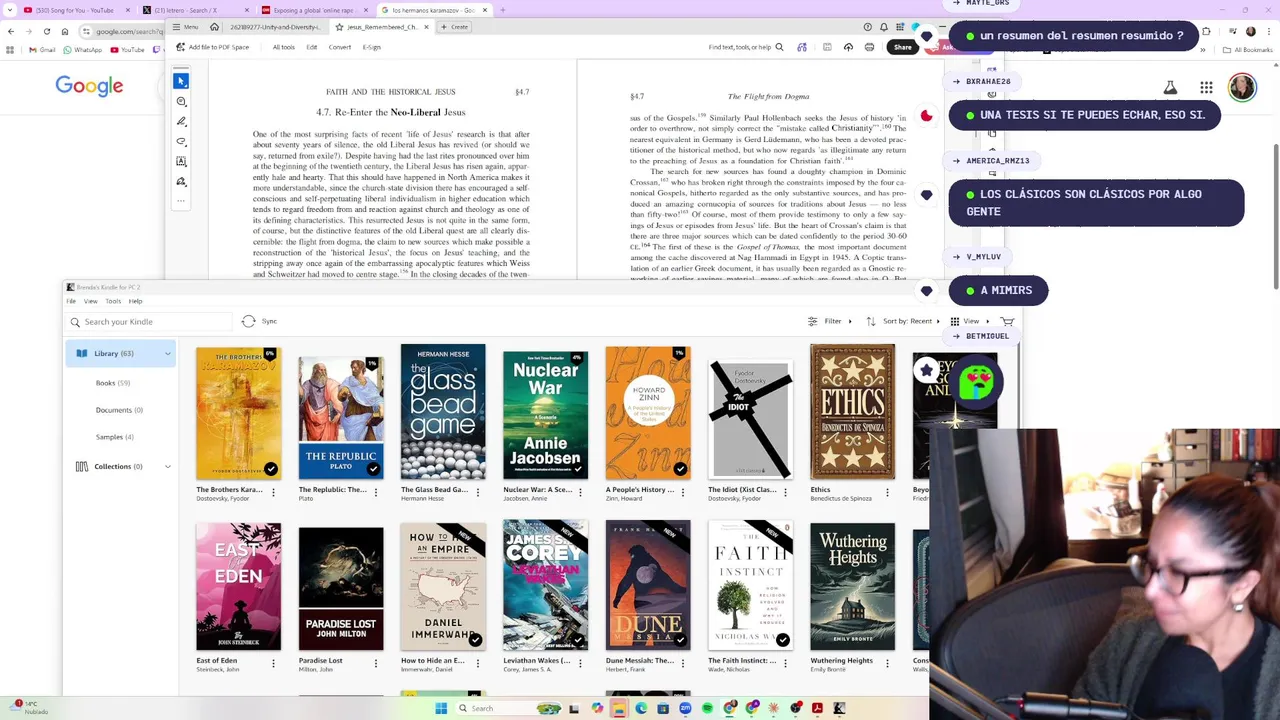Select Documents (0) in Kindle sidebar
Image resolution: width=1280 pixels, height=720 pixels.
point(119,410)
